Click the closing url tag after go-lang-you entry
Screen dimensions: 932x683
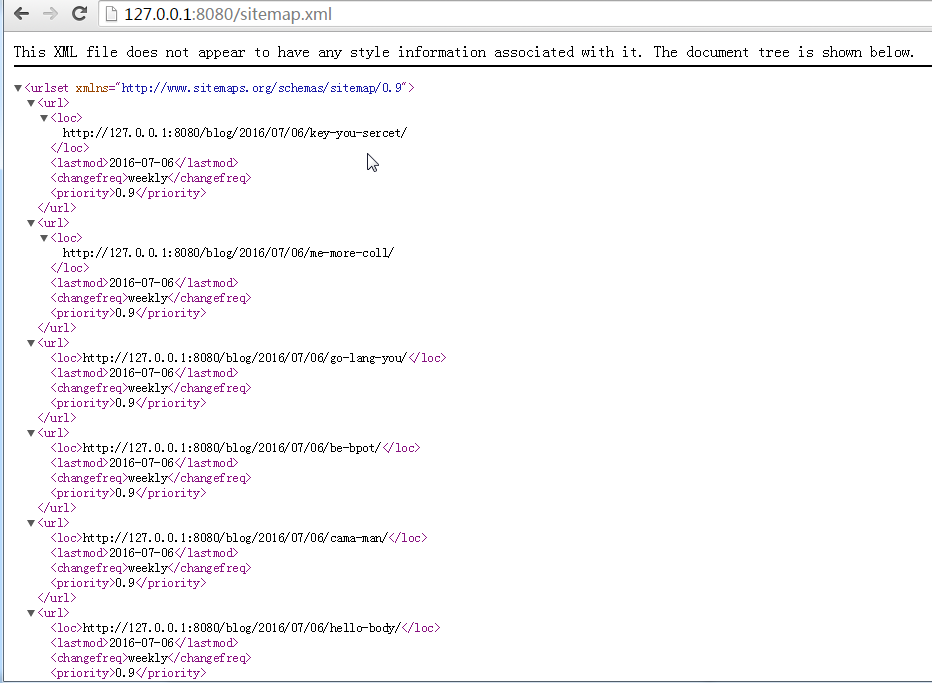coord(57,418)
